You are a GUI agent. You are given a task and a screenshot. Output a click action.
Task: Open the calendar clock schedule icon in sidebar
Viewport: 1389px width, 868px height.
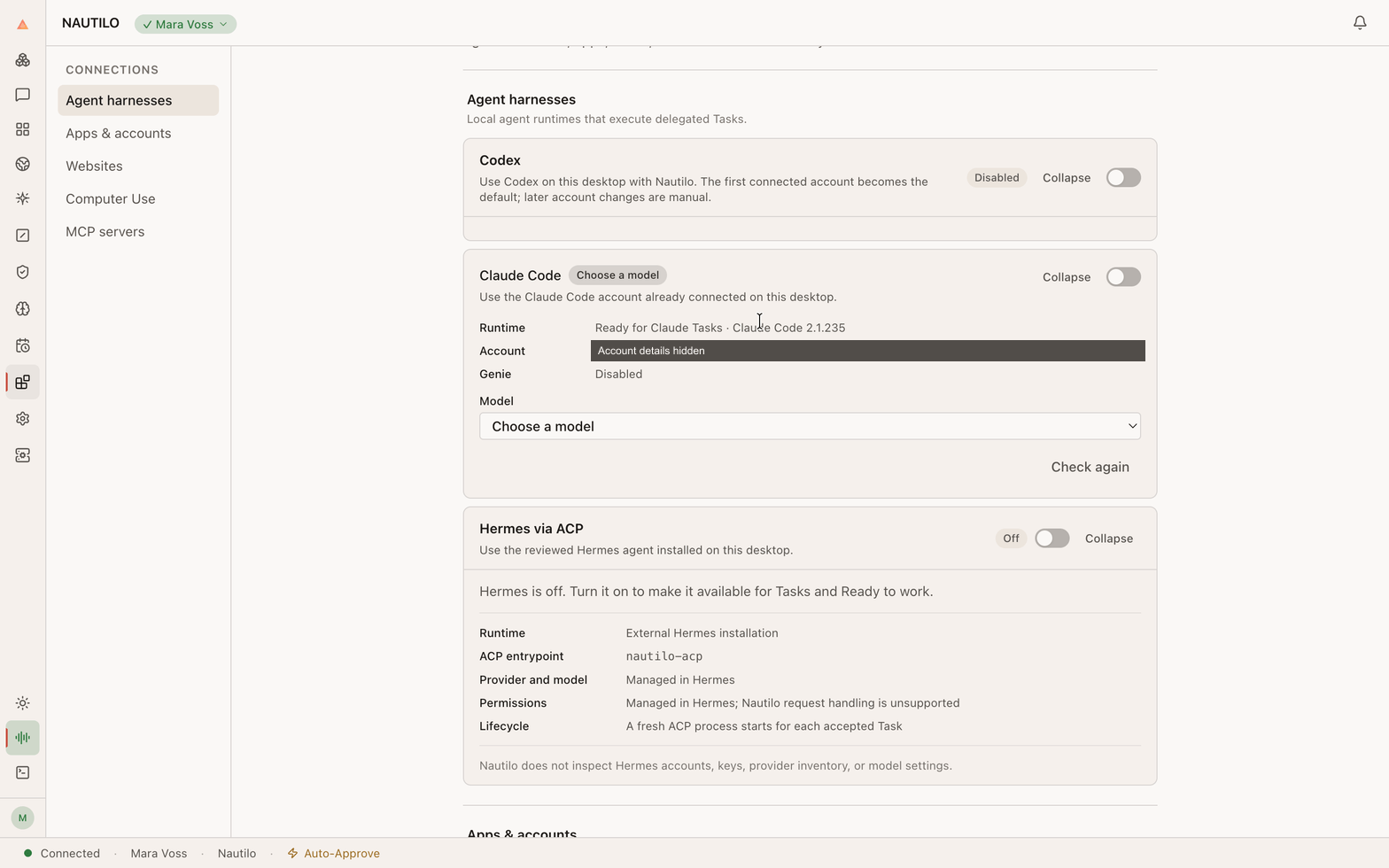click(23, 345)
